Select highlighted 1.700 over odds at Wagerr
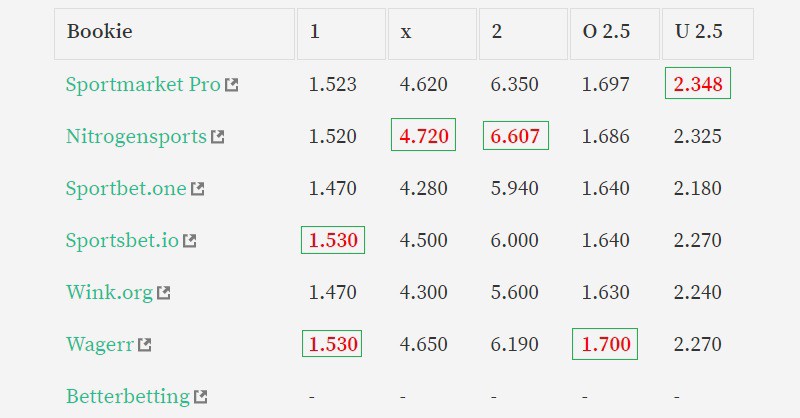The image size is (800, 418). coord(605,344)
